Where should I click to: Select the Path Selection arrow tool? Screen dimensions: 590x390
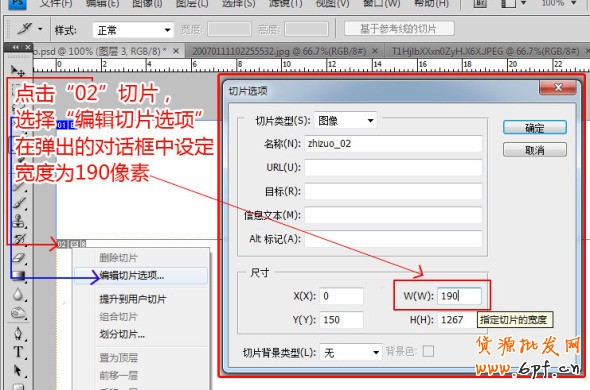[18, 370]
